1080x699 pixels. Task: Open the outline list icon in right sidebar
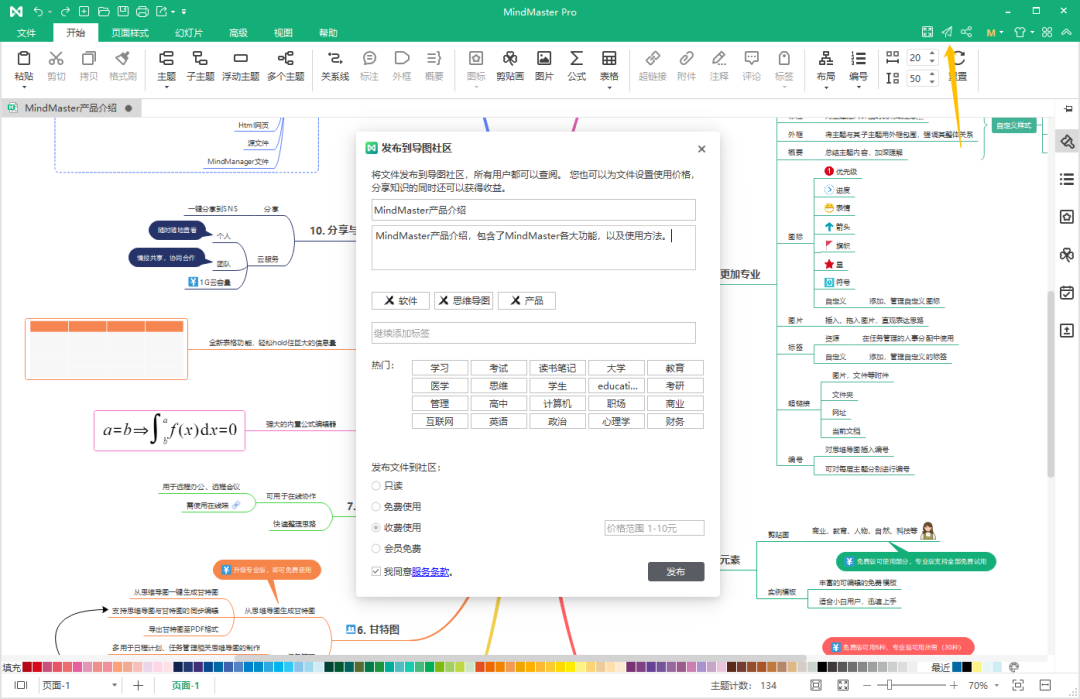(x=1066, y=179)
